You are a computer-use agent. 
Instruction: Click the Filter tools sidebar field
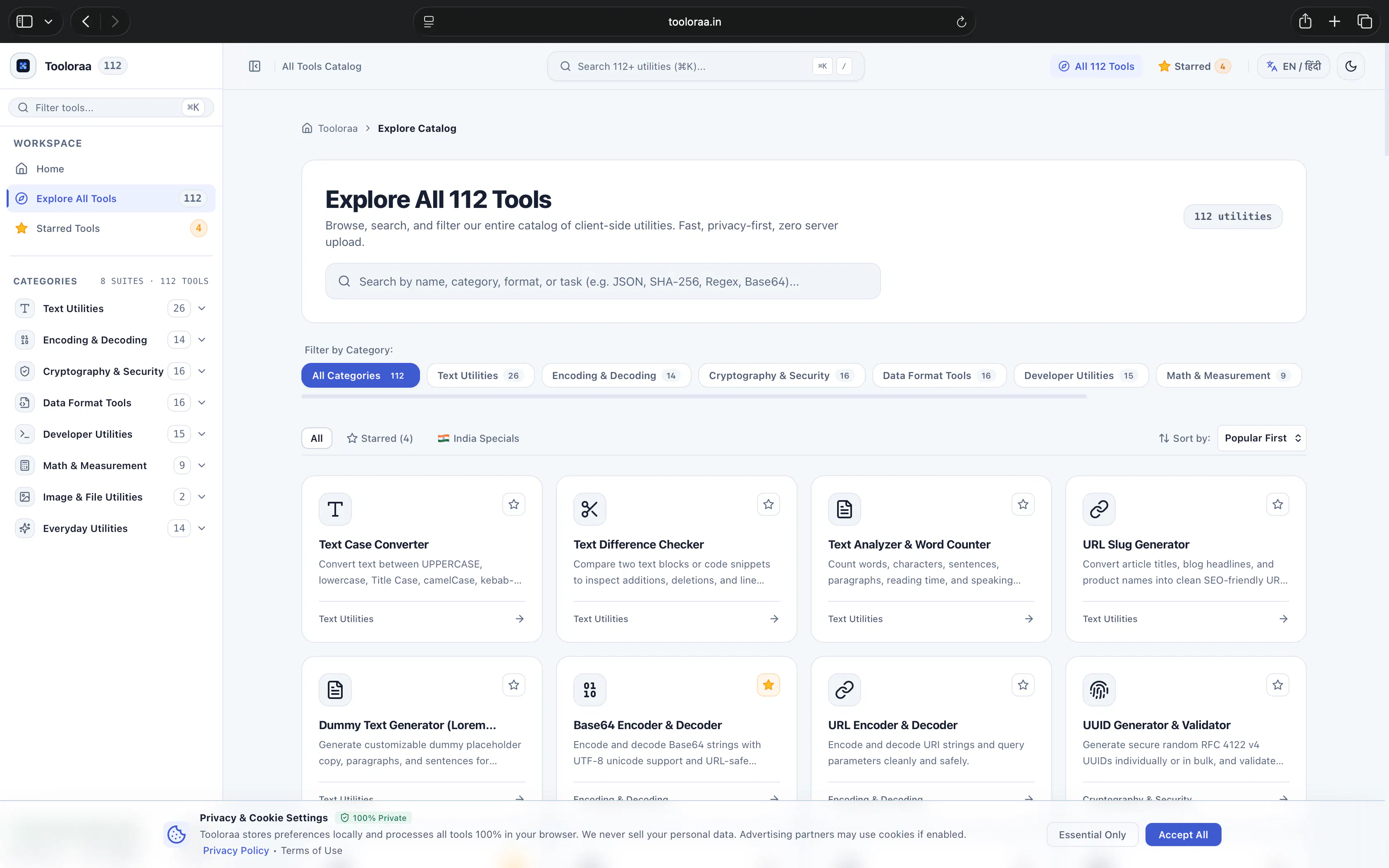pyautogui.click(x=111, y=107)
